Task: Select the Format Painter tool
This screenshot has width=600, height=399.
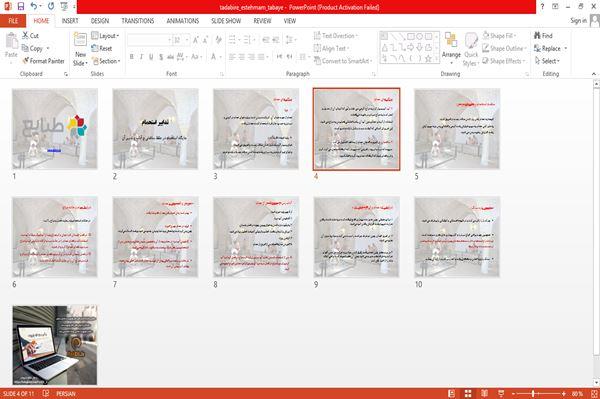Action: (43, 61)
